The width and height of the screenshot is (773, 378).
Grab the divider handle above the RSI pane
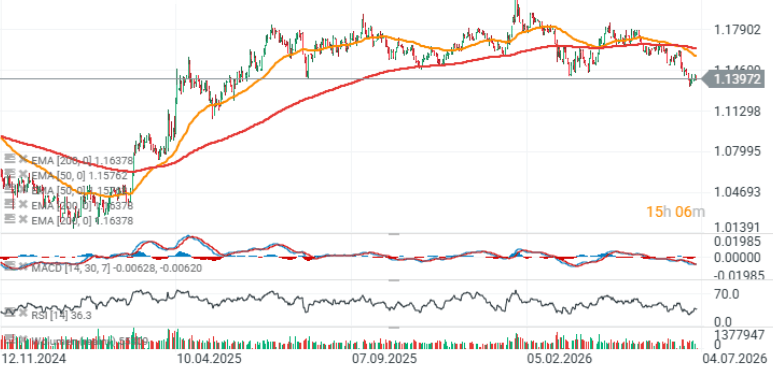[x=394, y=280]
